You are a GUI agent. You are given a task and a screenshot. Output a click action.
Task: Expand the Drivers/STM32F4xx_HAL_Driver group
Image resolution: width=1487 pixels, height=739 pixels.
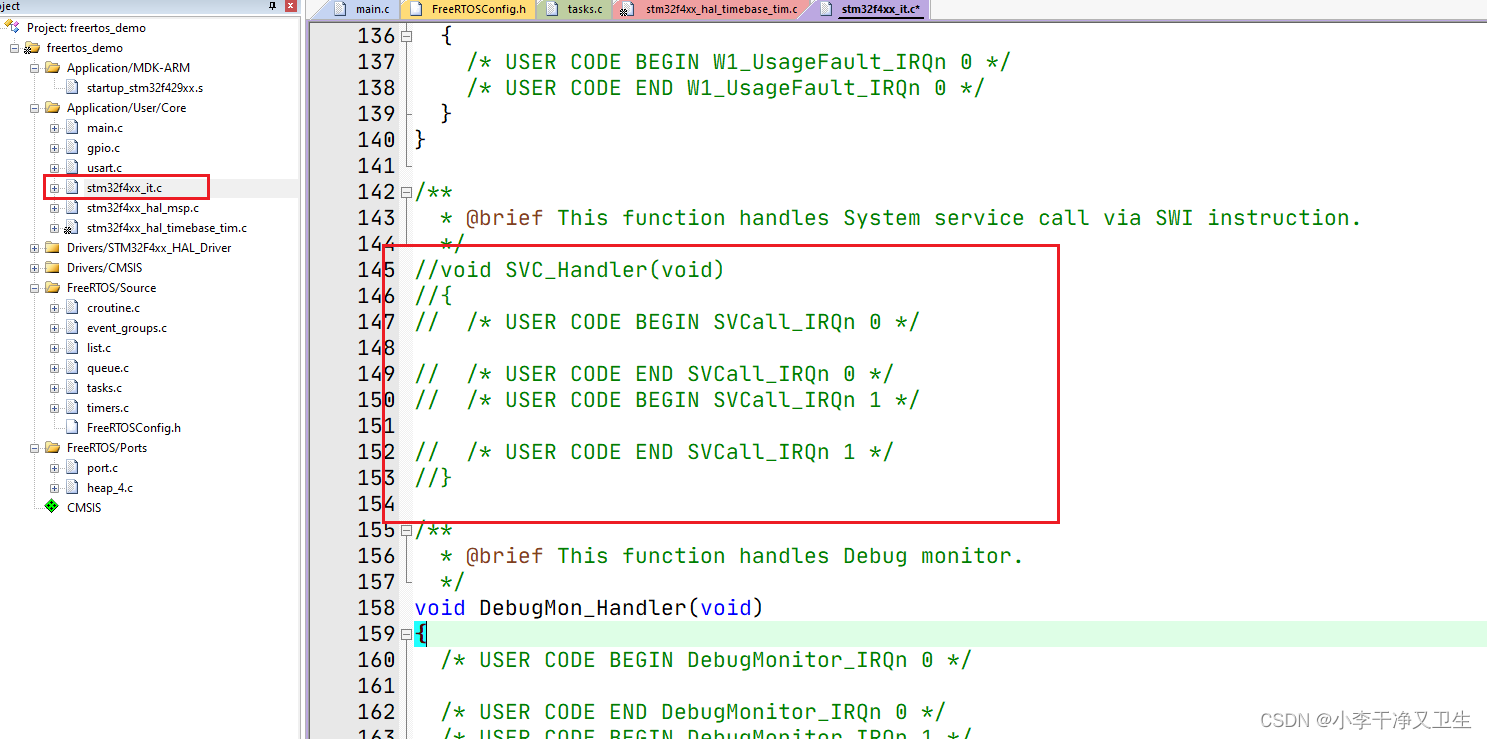[34, 247]
